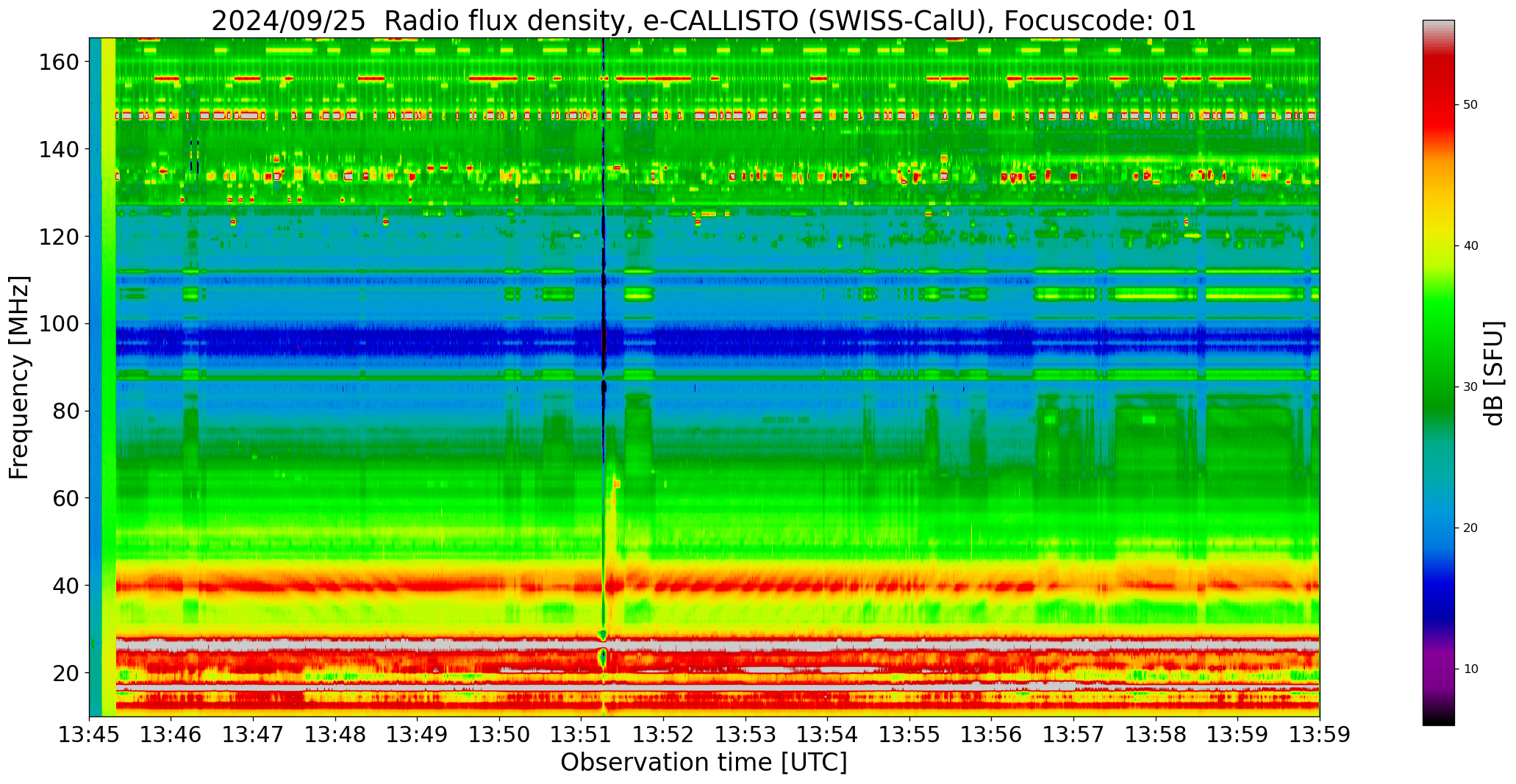Click the 140 frequency tick label

coord(60,149)
